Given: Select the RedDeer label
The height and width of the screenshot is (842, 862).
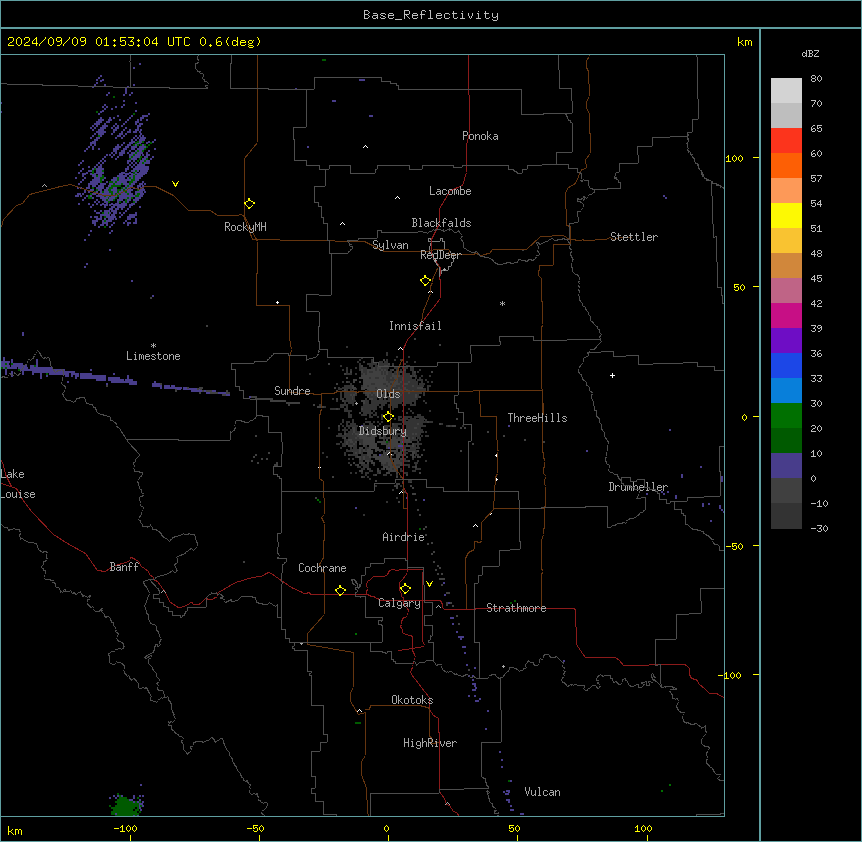Looking at the screenshot, I should click(x=440, y=255).
